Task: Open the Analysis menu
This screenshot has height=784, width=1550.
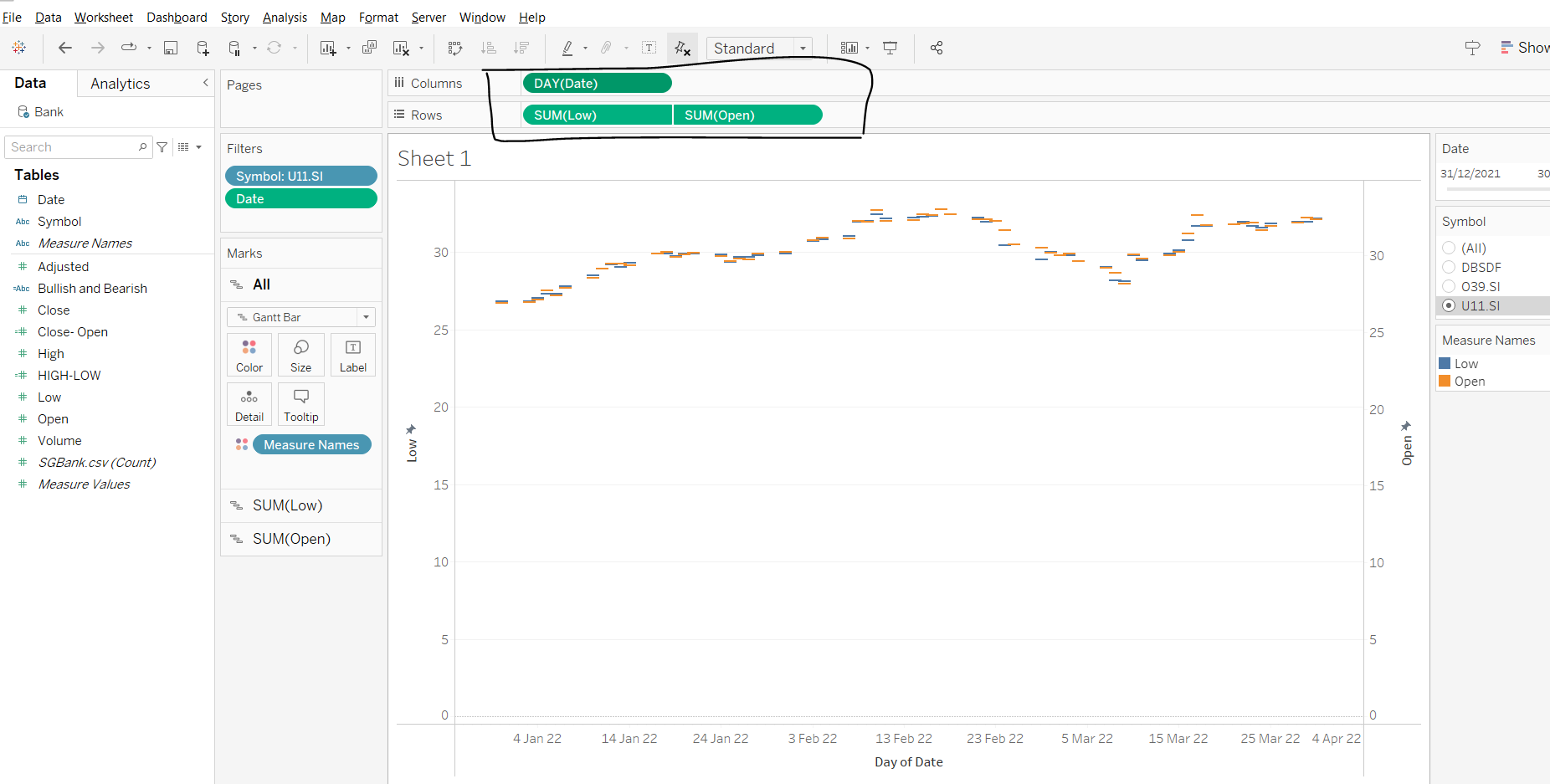Action: [x=285, y=17]
